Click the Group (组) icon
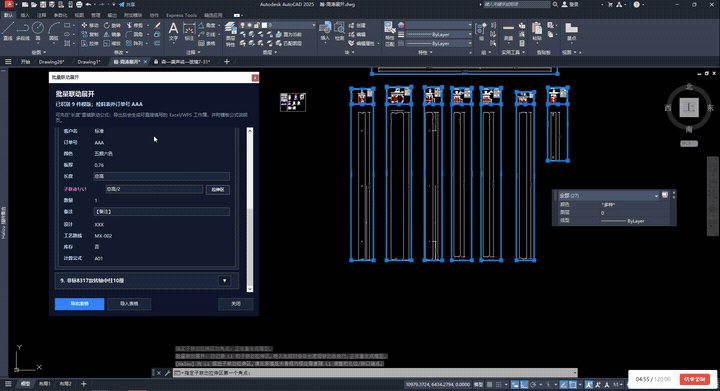The height and width of the screenshot is (391, 720). coord(481,31)
